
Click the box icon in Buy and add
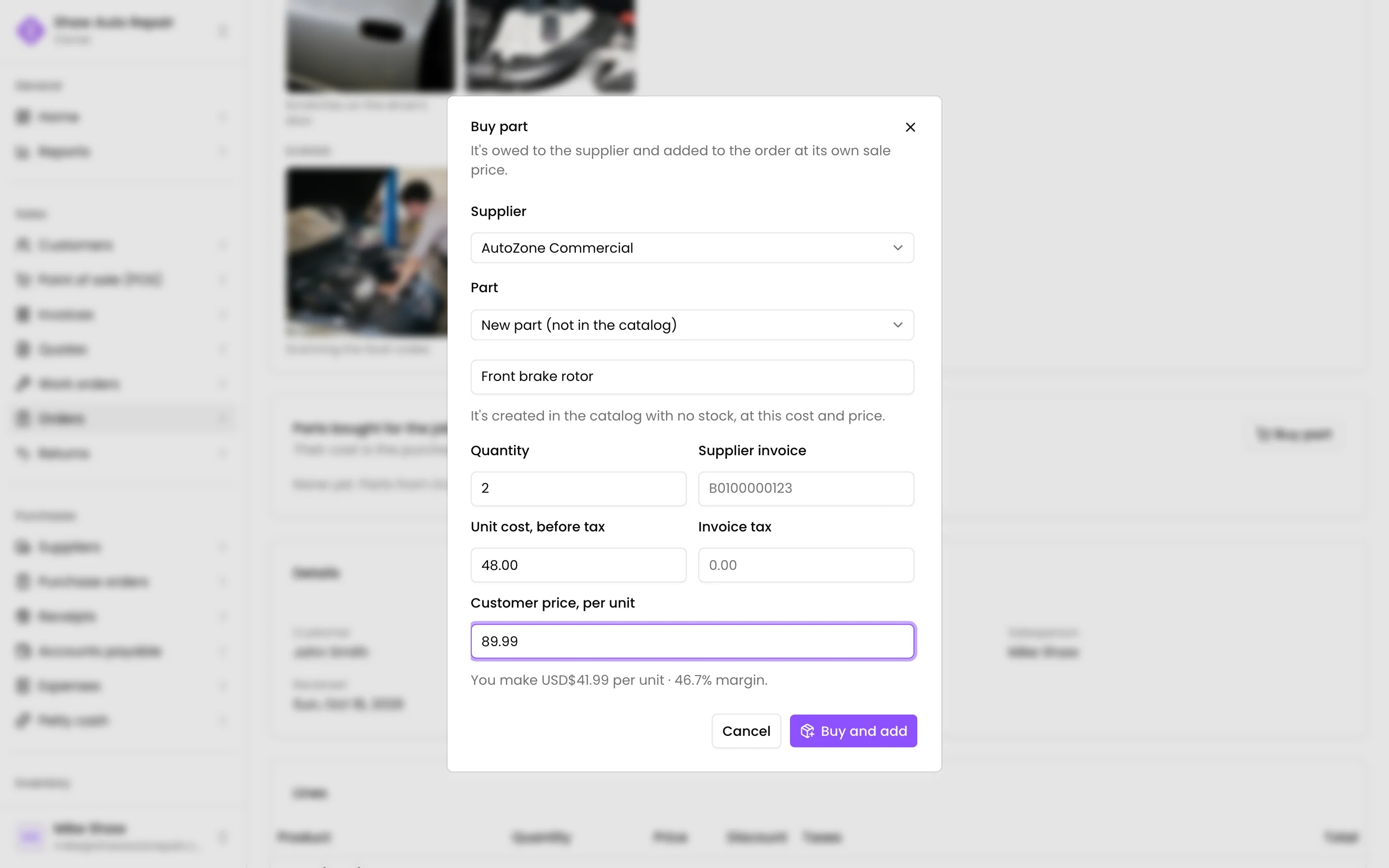[807, 731]
